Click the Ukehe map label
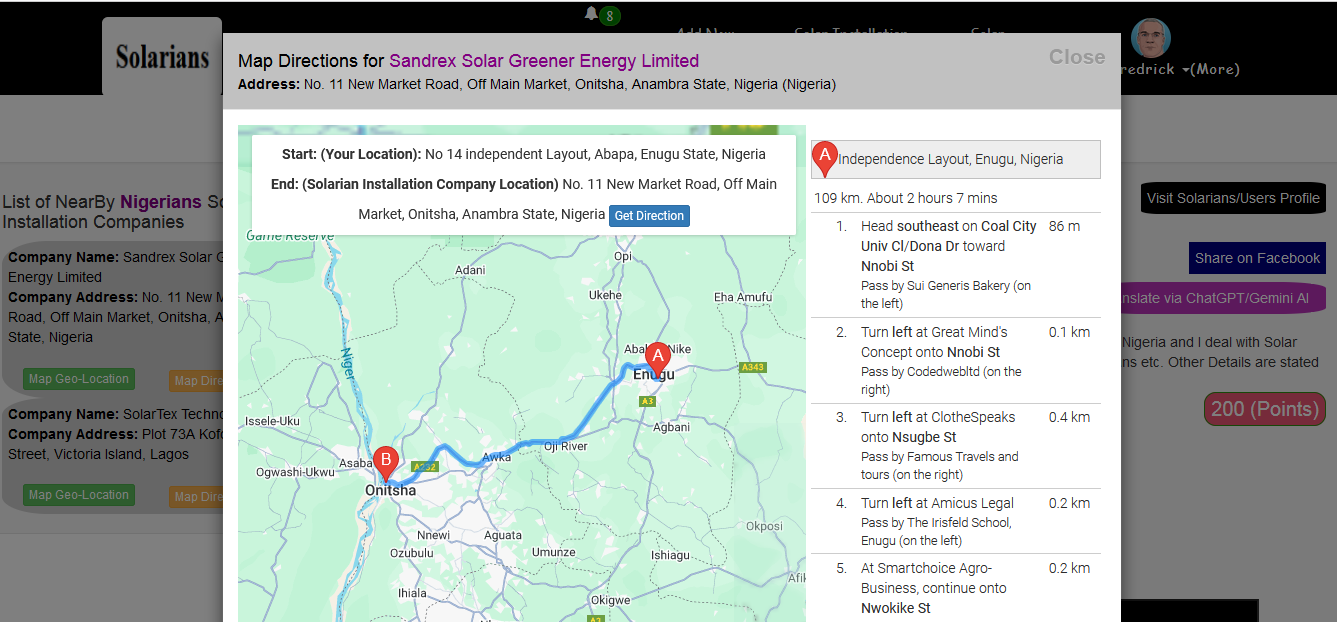Screen dimensions: 1337x622 (x=605, y=296)
